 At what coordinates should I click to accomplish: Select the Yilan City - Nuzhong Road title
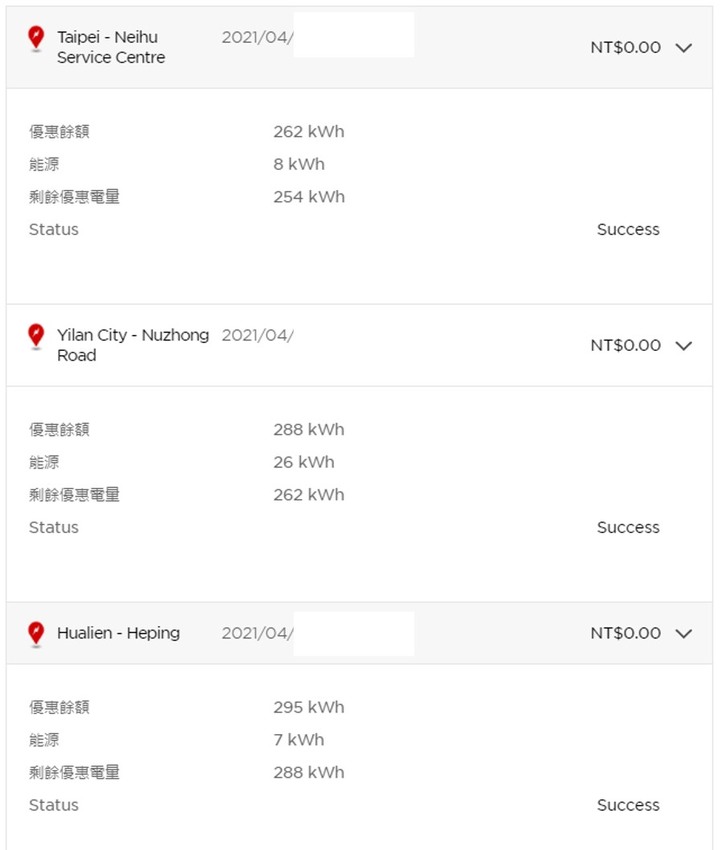click(132, 345)
